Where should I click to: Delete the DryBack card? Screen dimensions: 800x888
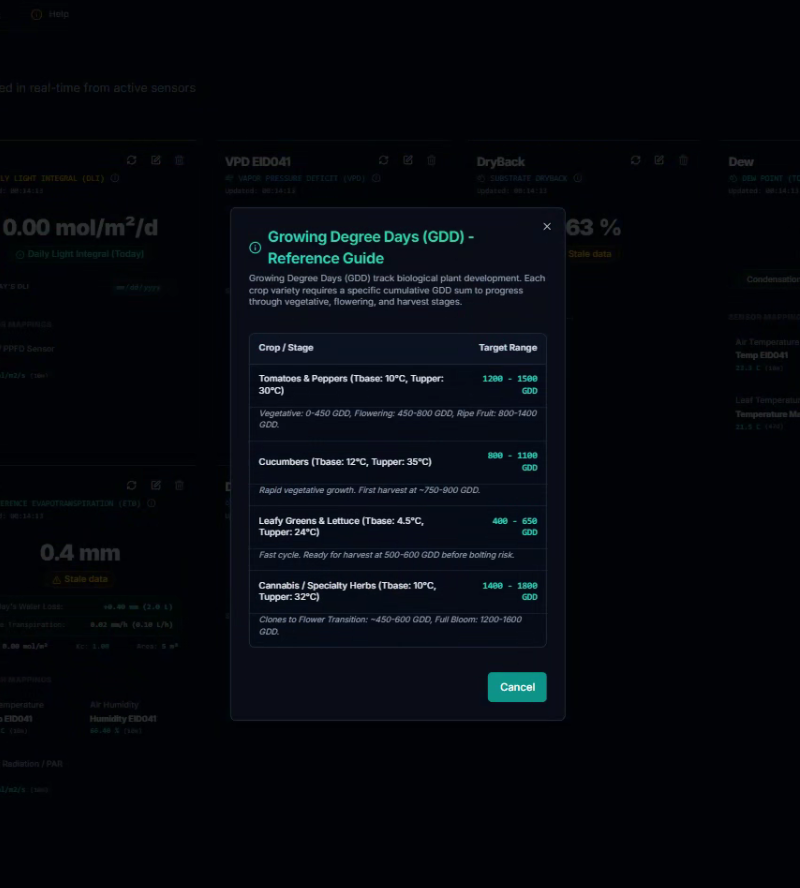(683, 160)
